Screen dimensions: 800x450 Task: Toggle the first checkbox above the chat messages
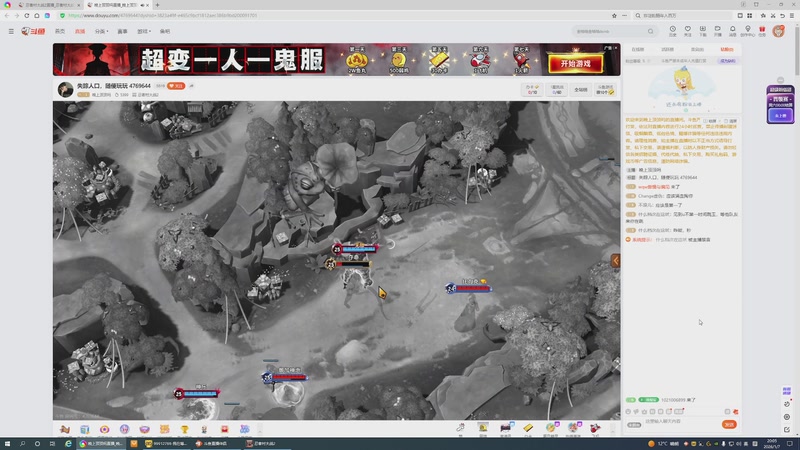[706, 121]
